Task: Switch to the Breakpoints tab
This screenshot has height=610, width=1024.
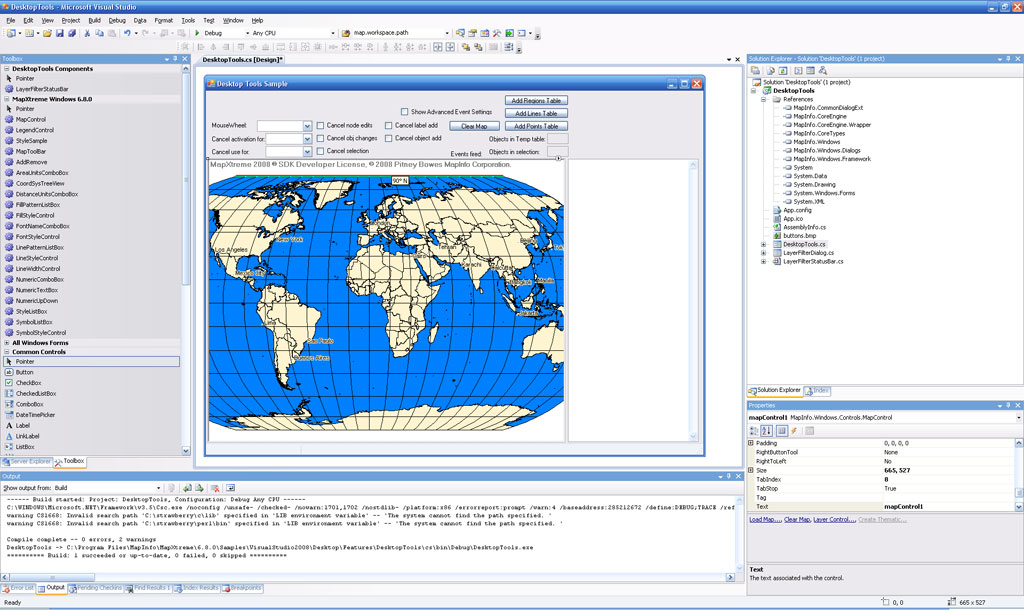Action: tap(242, 588)
